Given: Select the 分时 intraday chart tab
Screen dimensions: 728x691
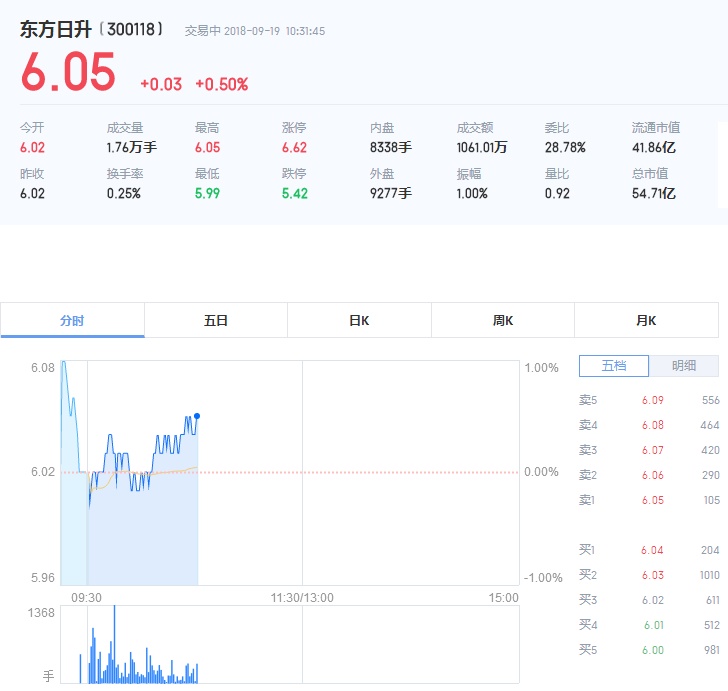Looking at the screenshot, I should (72, 321).
